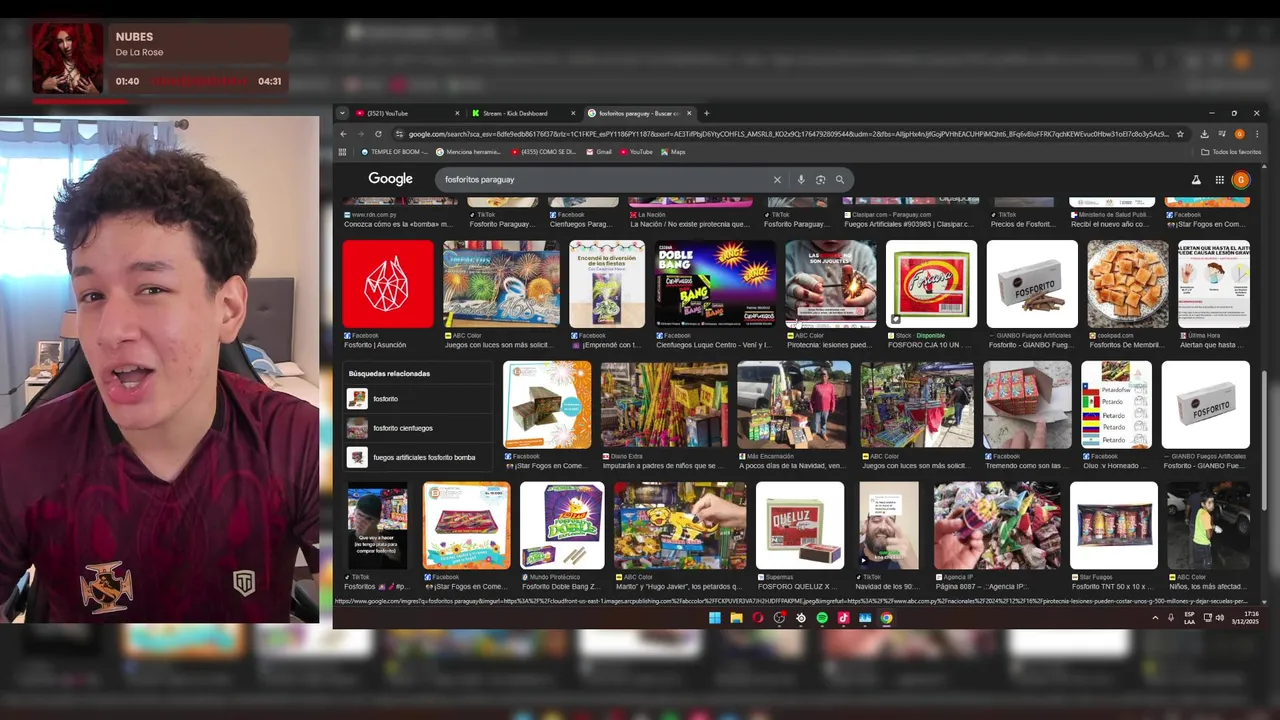
Task: Open File Explorer from taskbar
Action: coord(736,618)
